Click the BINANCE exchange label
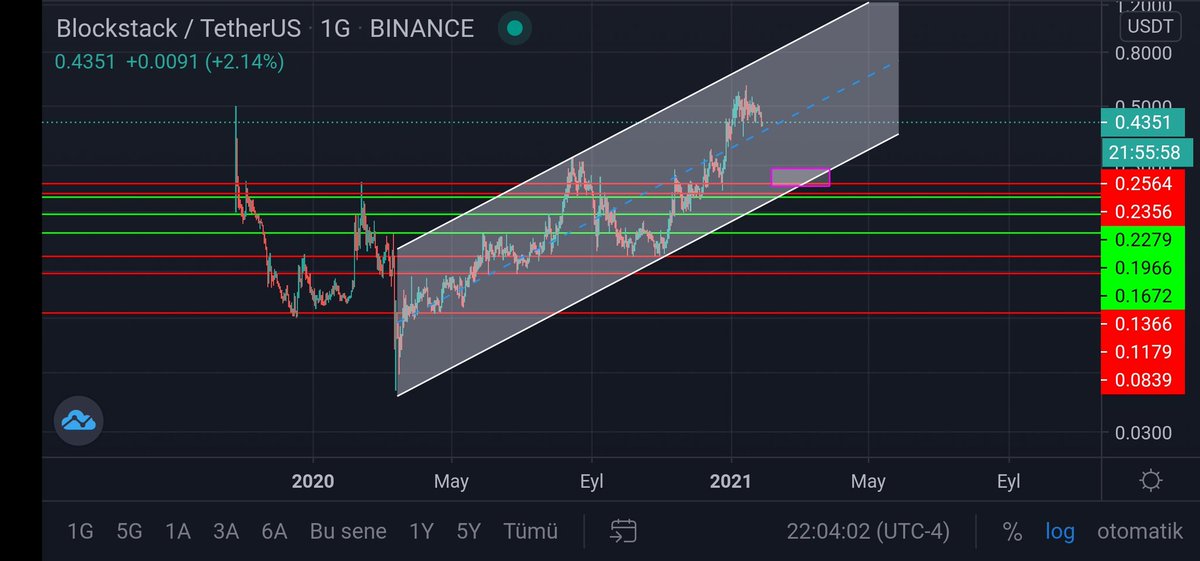This screenshot has width=1200, height=561. coord(422,28)
